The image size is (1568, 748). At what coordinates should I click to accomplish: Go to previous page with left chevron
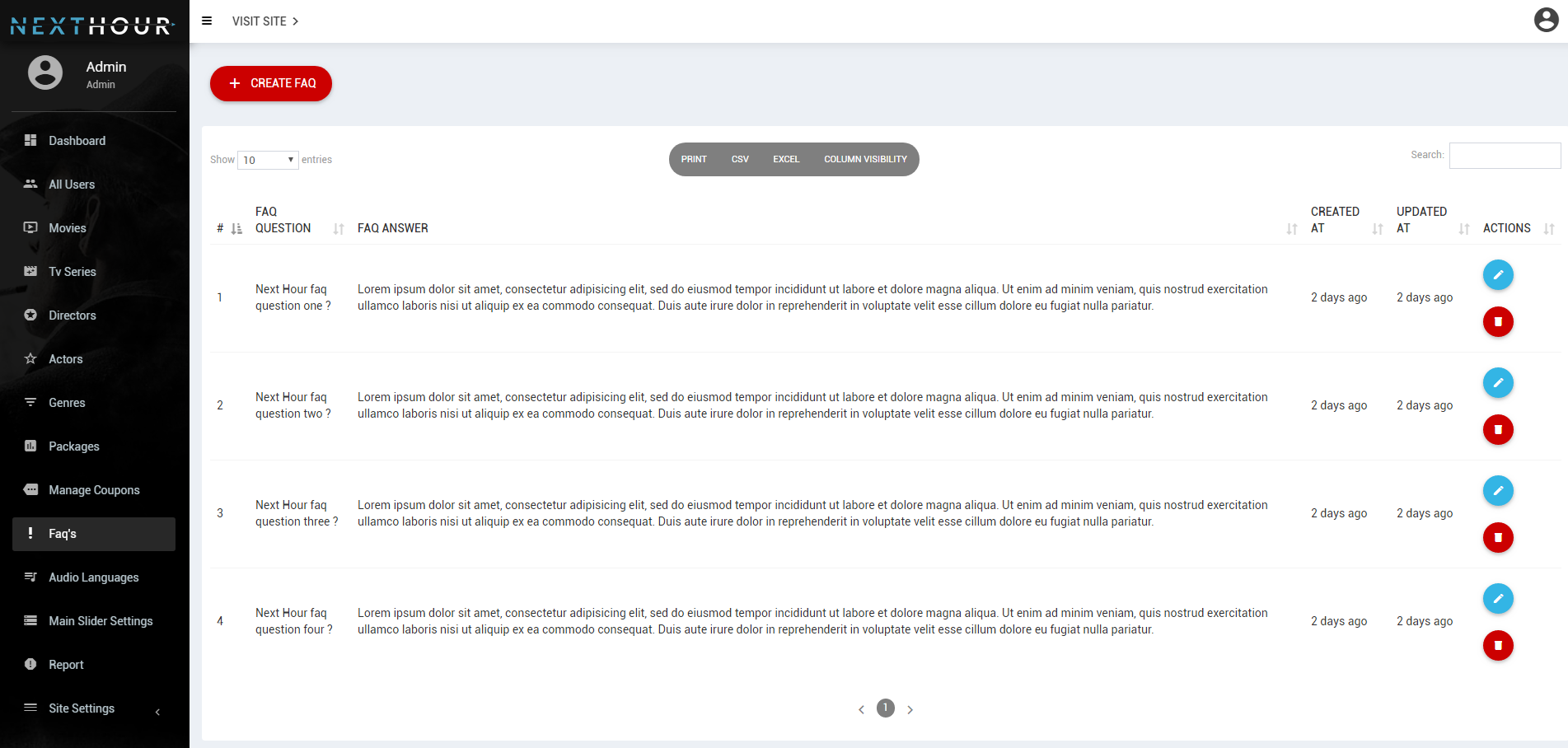pos(861,709)
